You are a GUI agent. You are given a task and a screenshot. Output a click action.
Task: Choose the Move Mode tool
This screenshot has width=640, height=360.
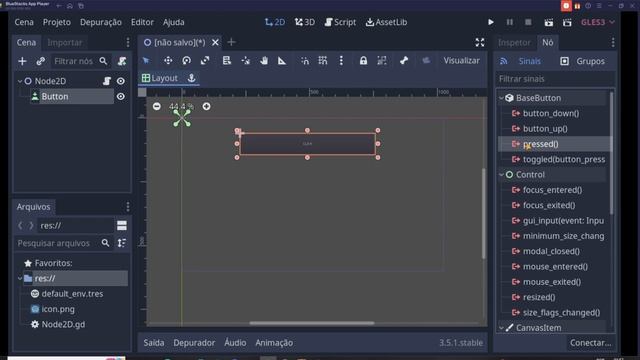point(168,61)
